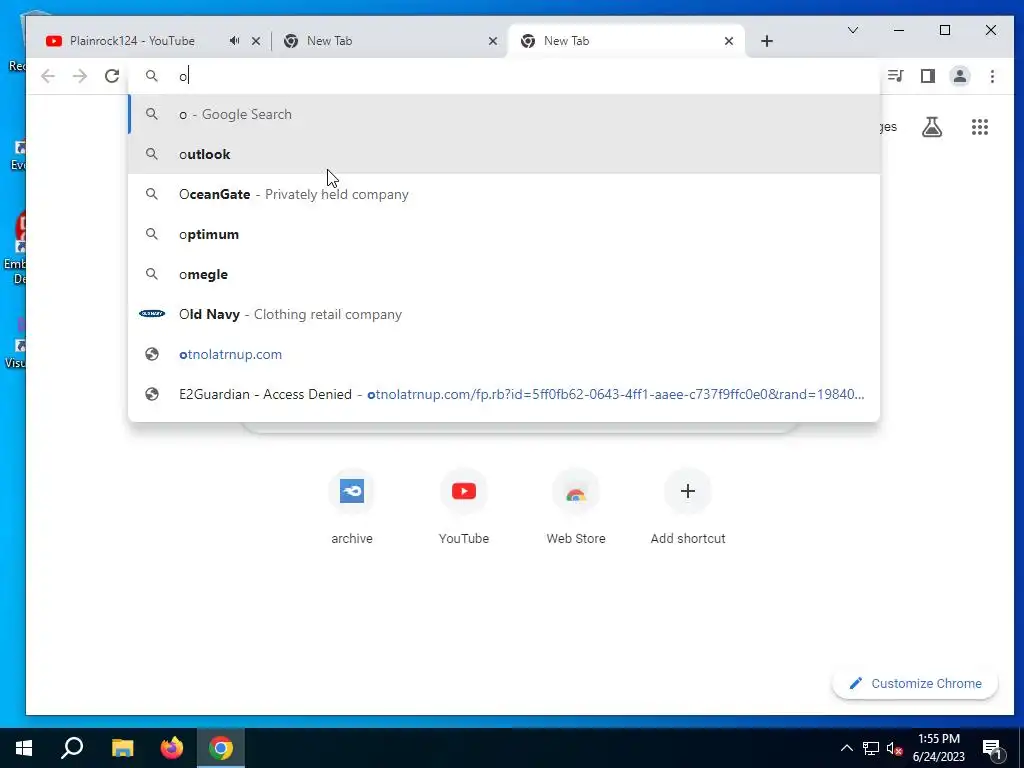1024x768 pixels.
Task: Open the Web Store shortcut
Action: [x=575, y=507]
